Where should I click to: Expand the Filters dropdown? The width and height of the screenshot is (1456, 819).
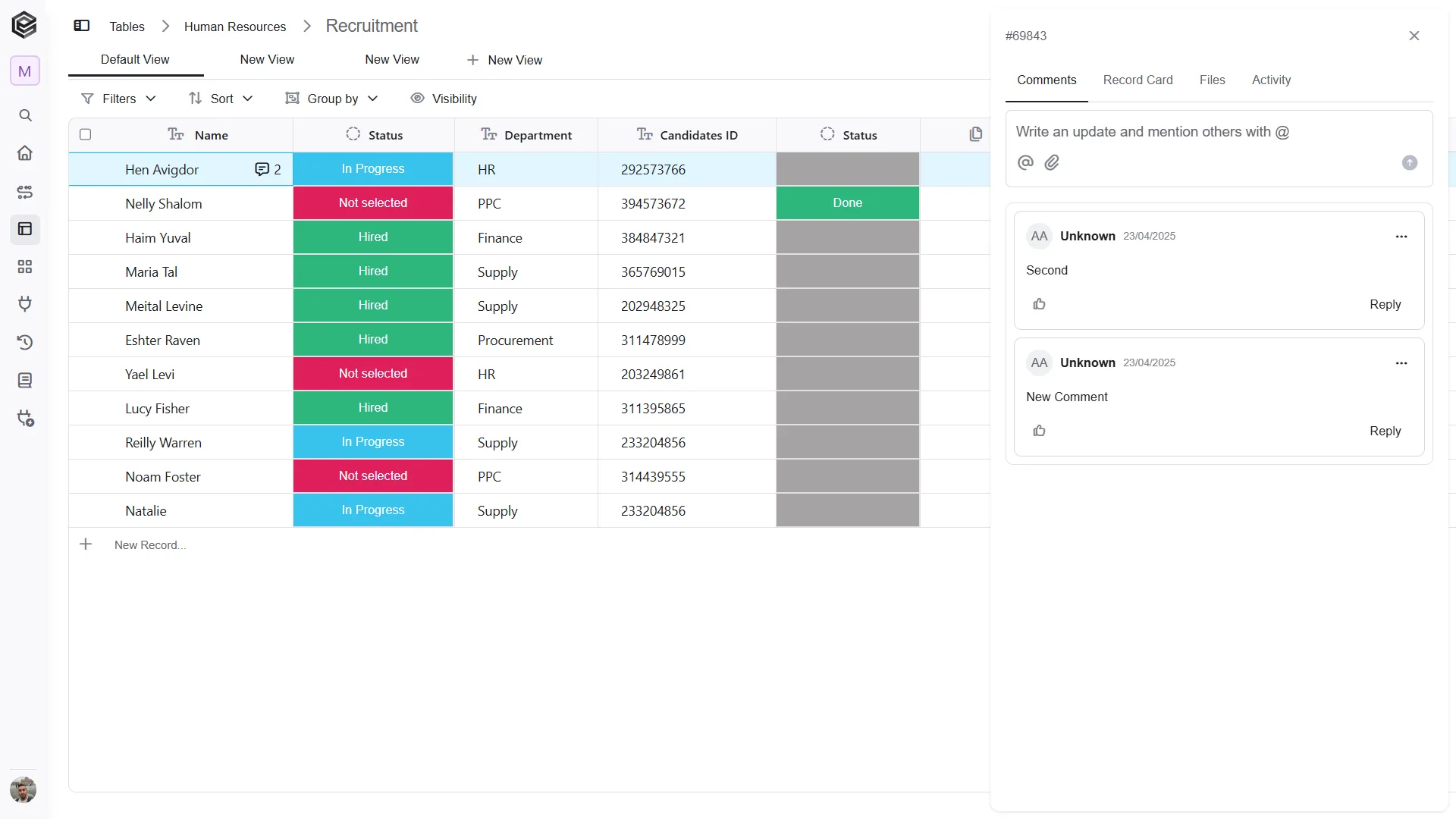point(118,99)
